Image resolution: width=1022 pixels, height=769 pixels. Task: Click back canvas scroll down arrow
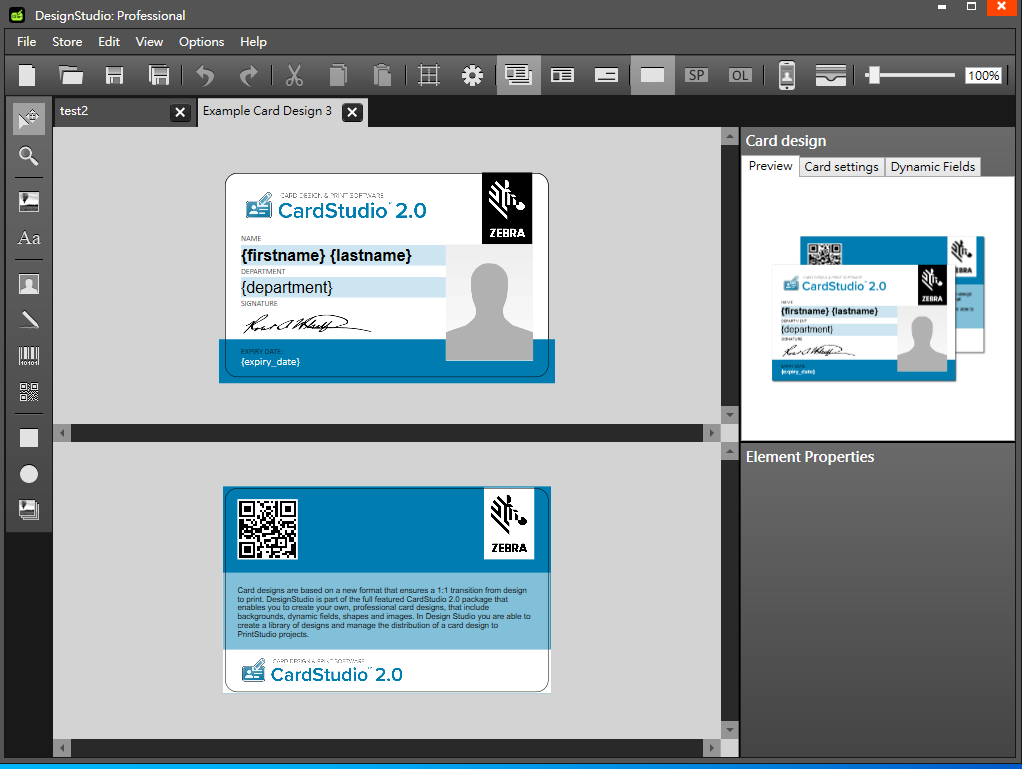pos(729,730)
